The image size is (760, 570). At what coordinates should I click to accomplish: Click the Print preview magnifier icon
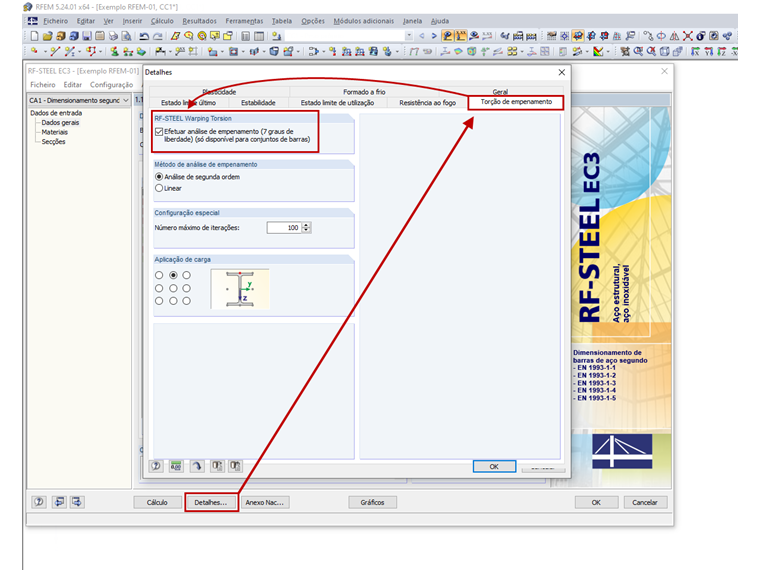(126, 36)
